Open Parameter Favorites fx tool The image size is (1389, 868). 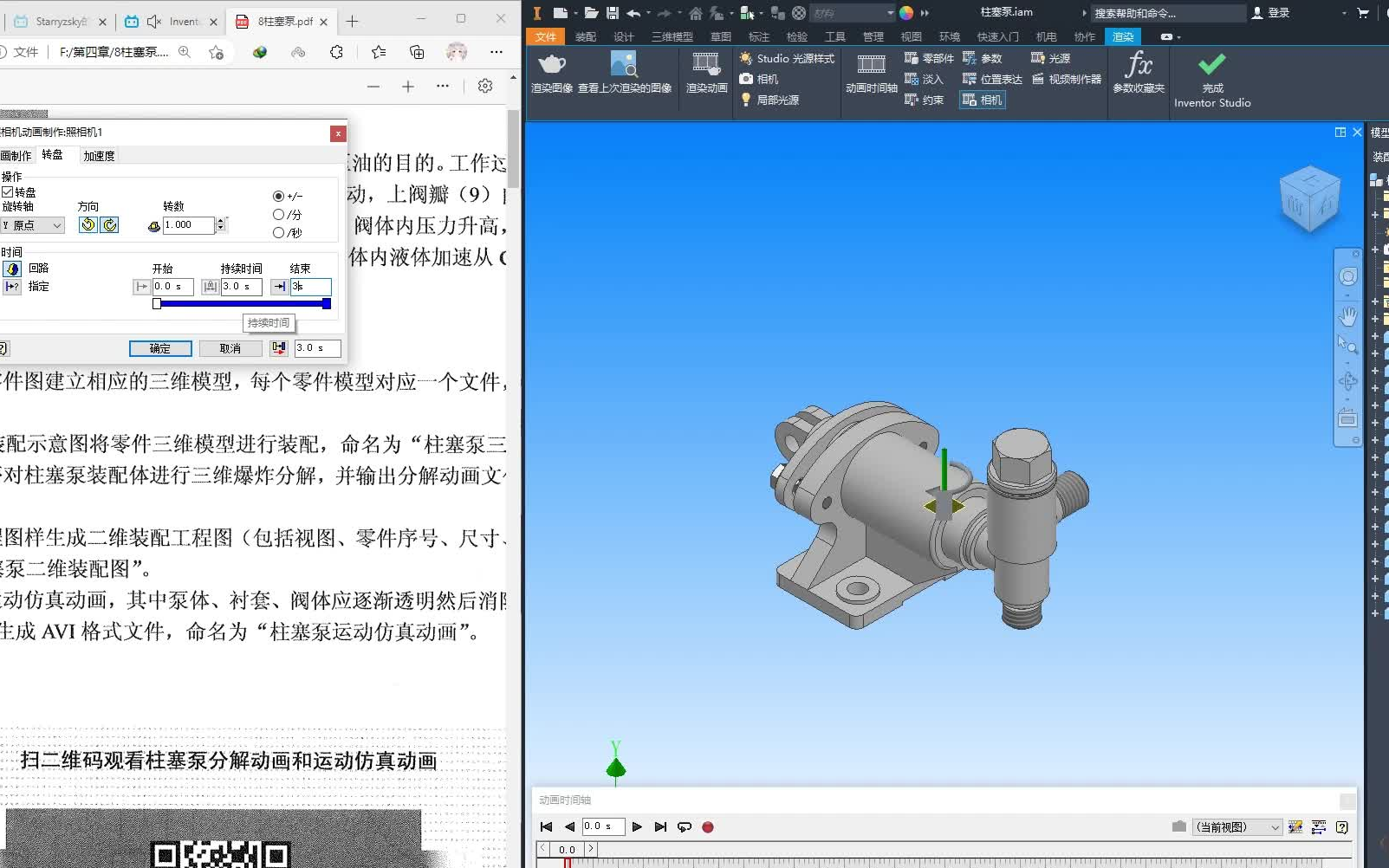point(1139,71)
